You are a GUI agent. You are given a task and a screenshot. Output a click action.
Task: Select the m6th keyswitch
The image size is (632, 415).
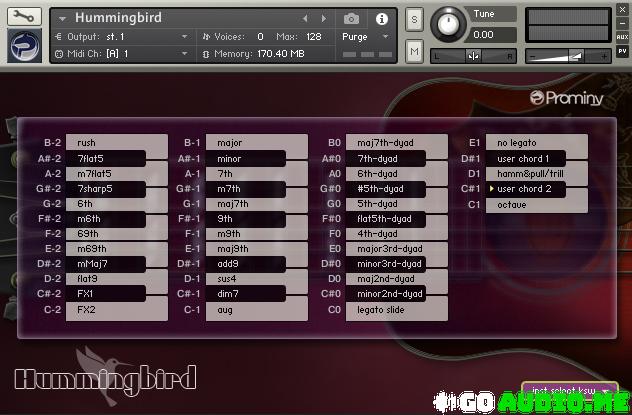click(x=106, y=219)
